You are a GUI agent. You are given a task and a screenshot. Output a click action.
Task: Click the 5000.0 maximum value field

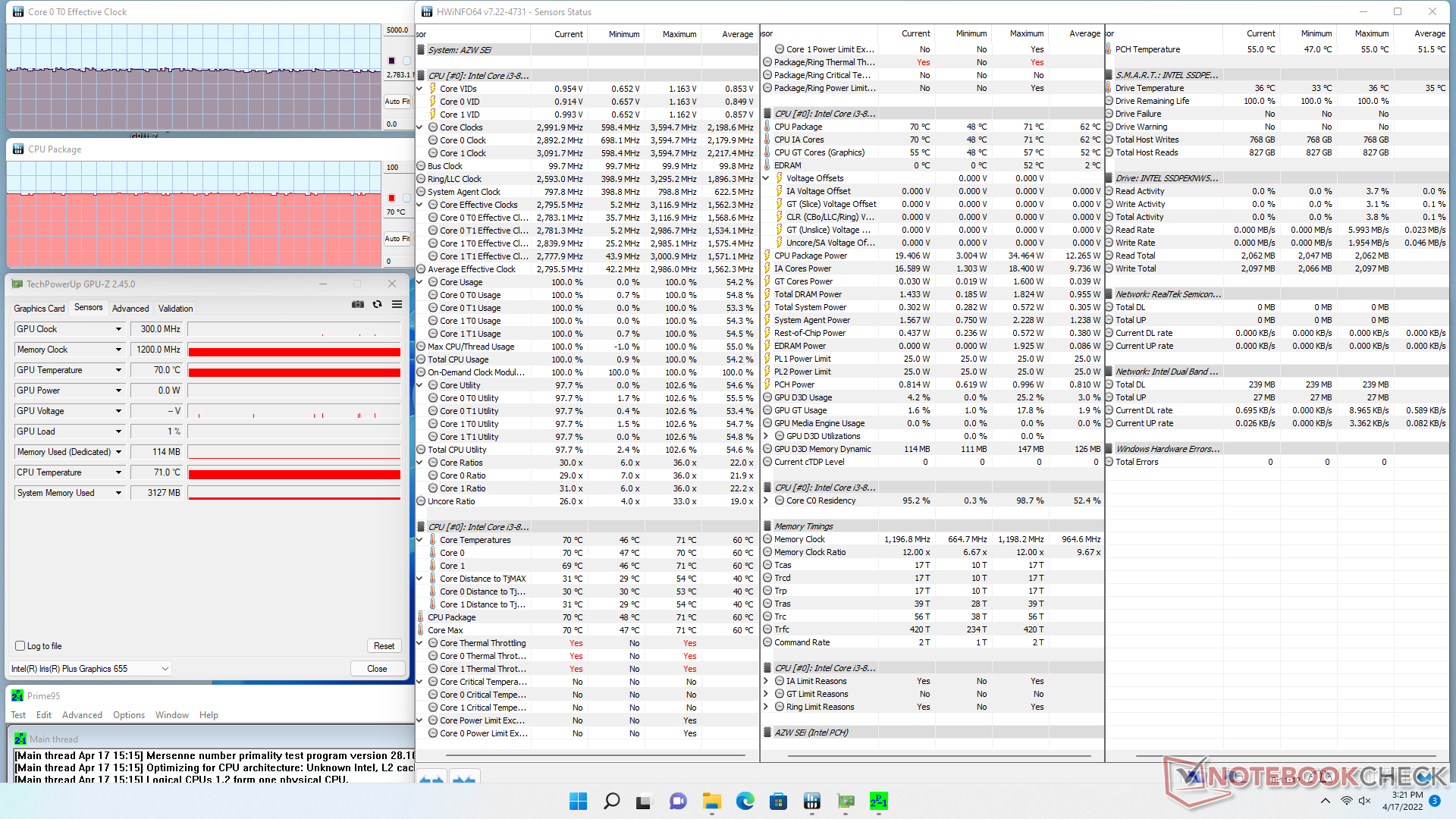click(x=397, y=30)
